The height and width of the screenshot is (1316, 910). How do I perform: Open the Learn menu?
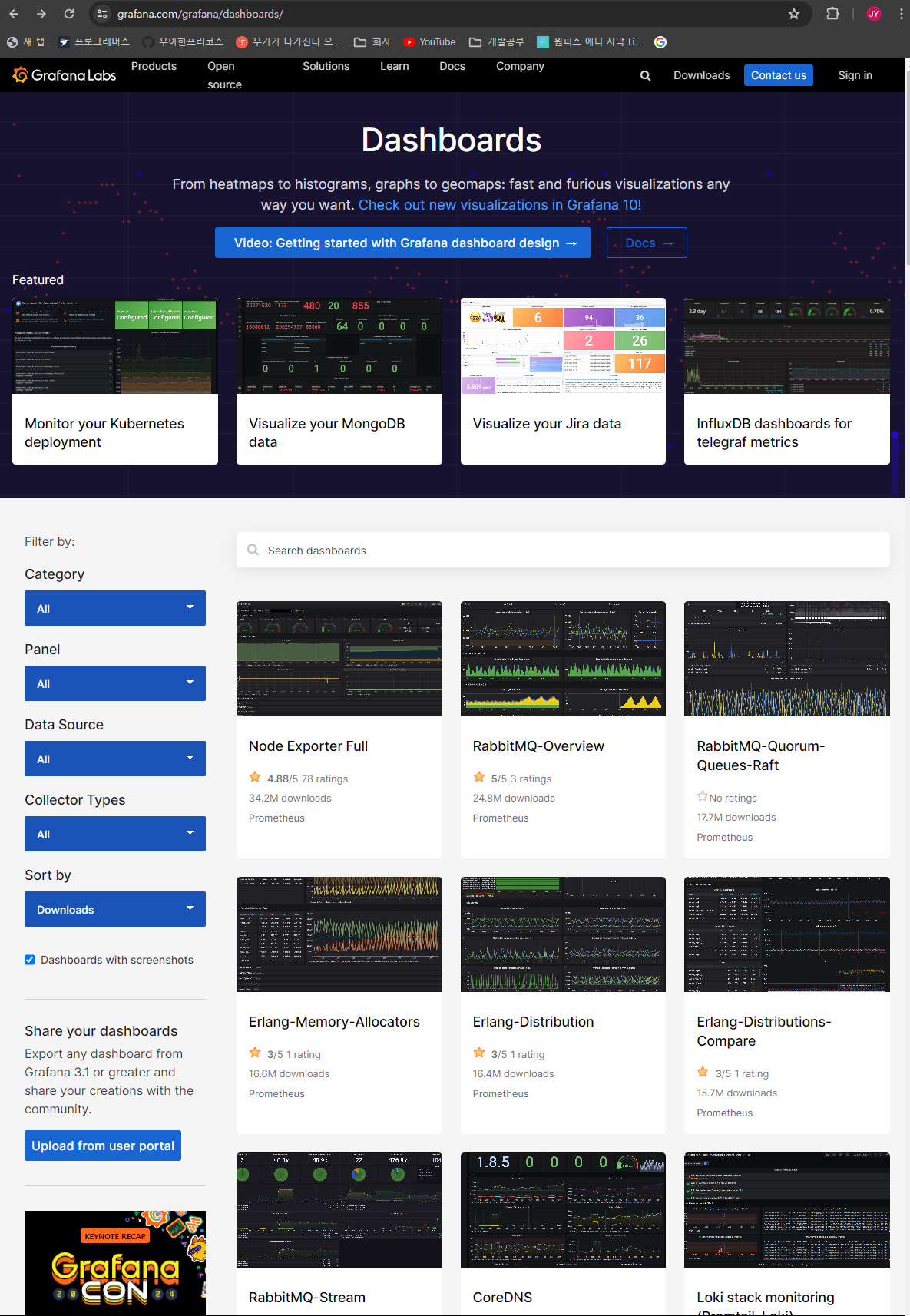click(394, 66)
